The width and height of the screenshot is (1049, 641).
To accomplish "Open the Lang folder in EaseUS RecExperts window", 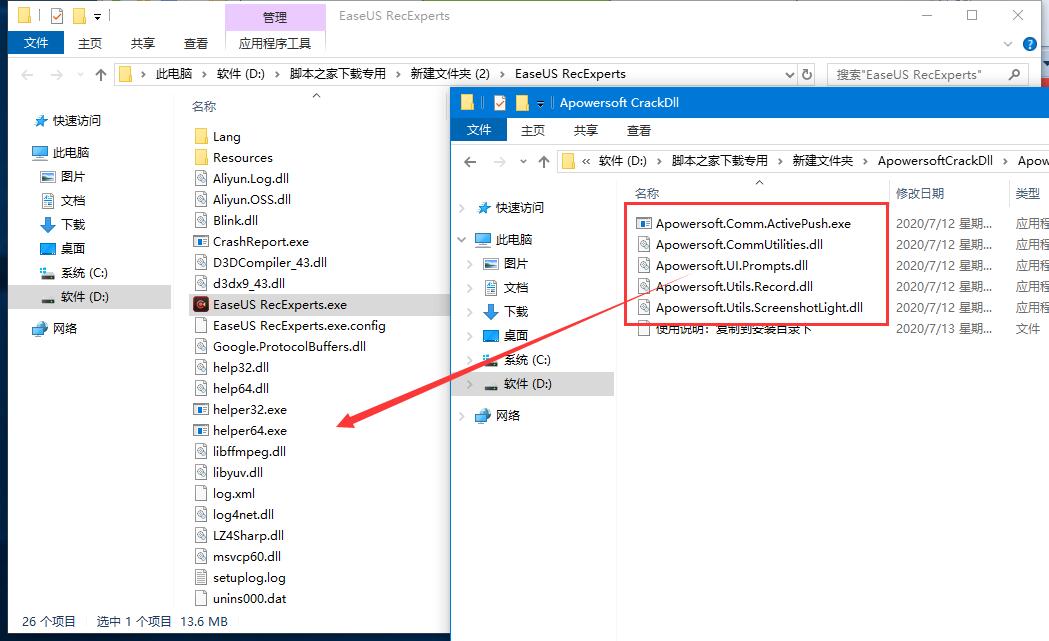I will tap(226, 136).
